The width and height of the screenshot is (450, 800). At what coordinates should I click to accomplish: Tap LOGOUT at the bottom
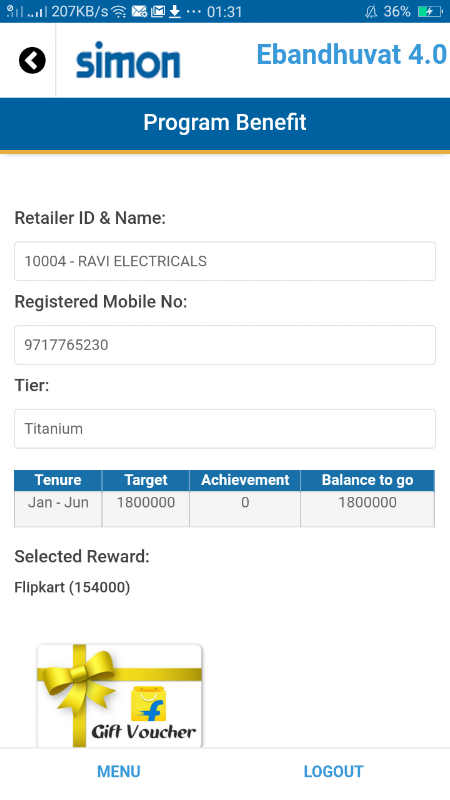[333, 771]
